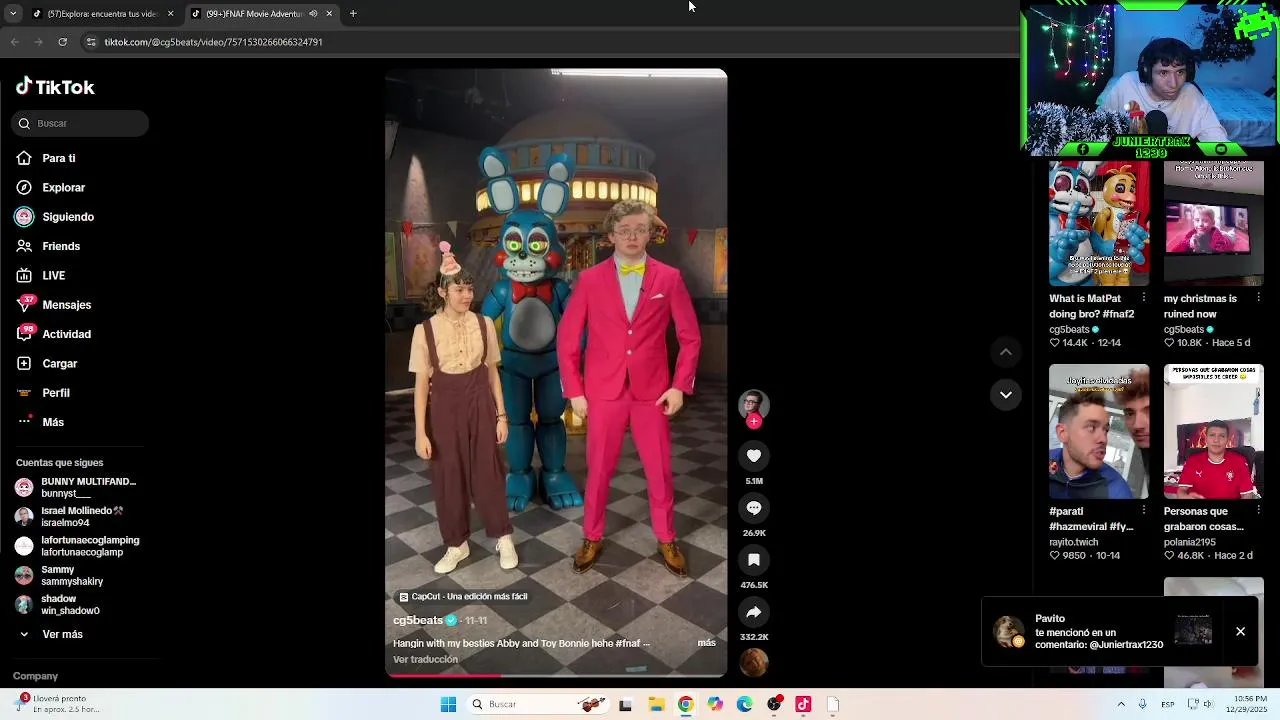Reload the page
1280x720 pixels.
coord(62,42)
